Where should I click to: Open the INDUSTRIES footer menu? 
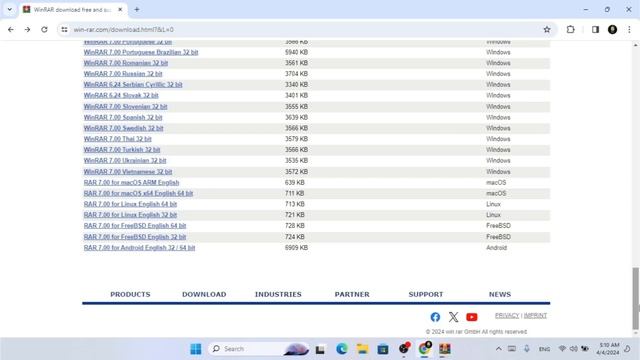coord(278,294)
